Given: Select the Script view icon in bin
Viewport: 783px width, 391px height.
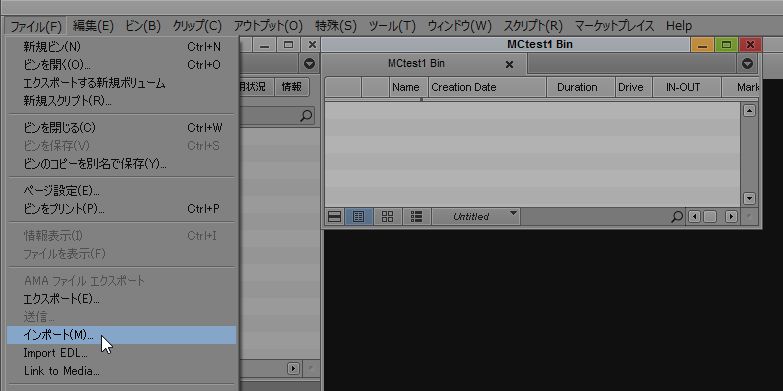Looking at the screenshot, I should tap(416, 216).
